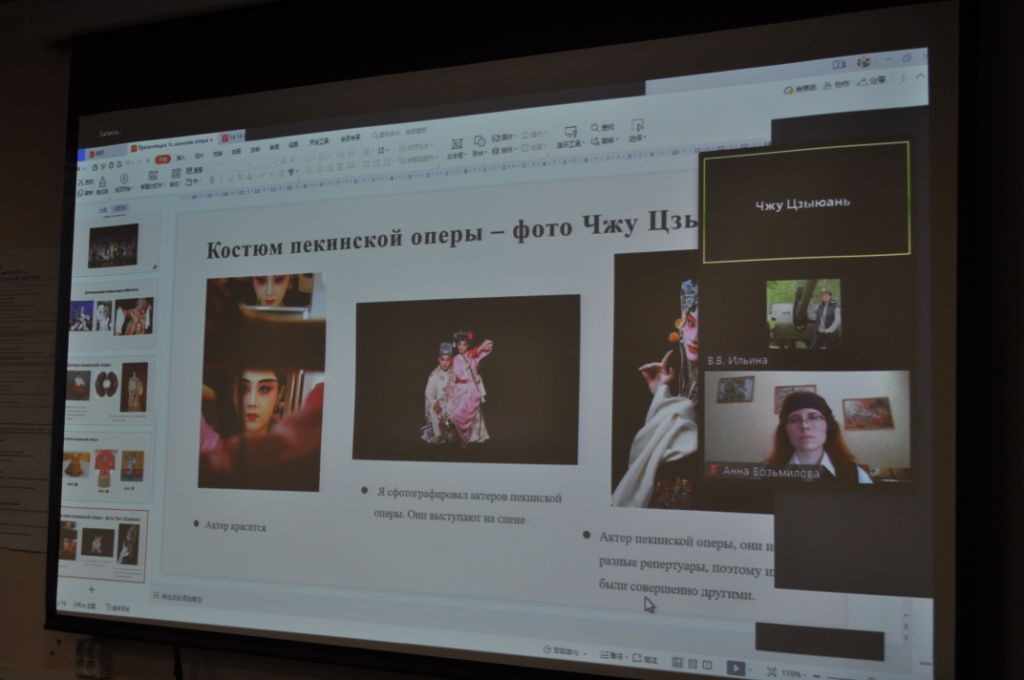The height and width of the screenshot is (680, 1024).
Task: Switch to the Презентация document tab
Action: [x=172, y=145]
